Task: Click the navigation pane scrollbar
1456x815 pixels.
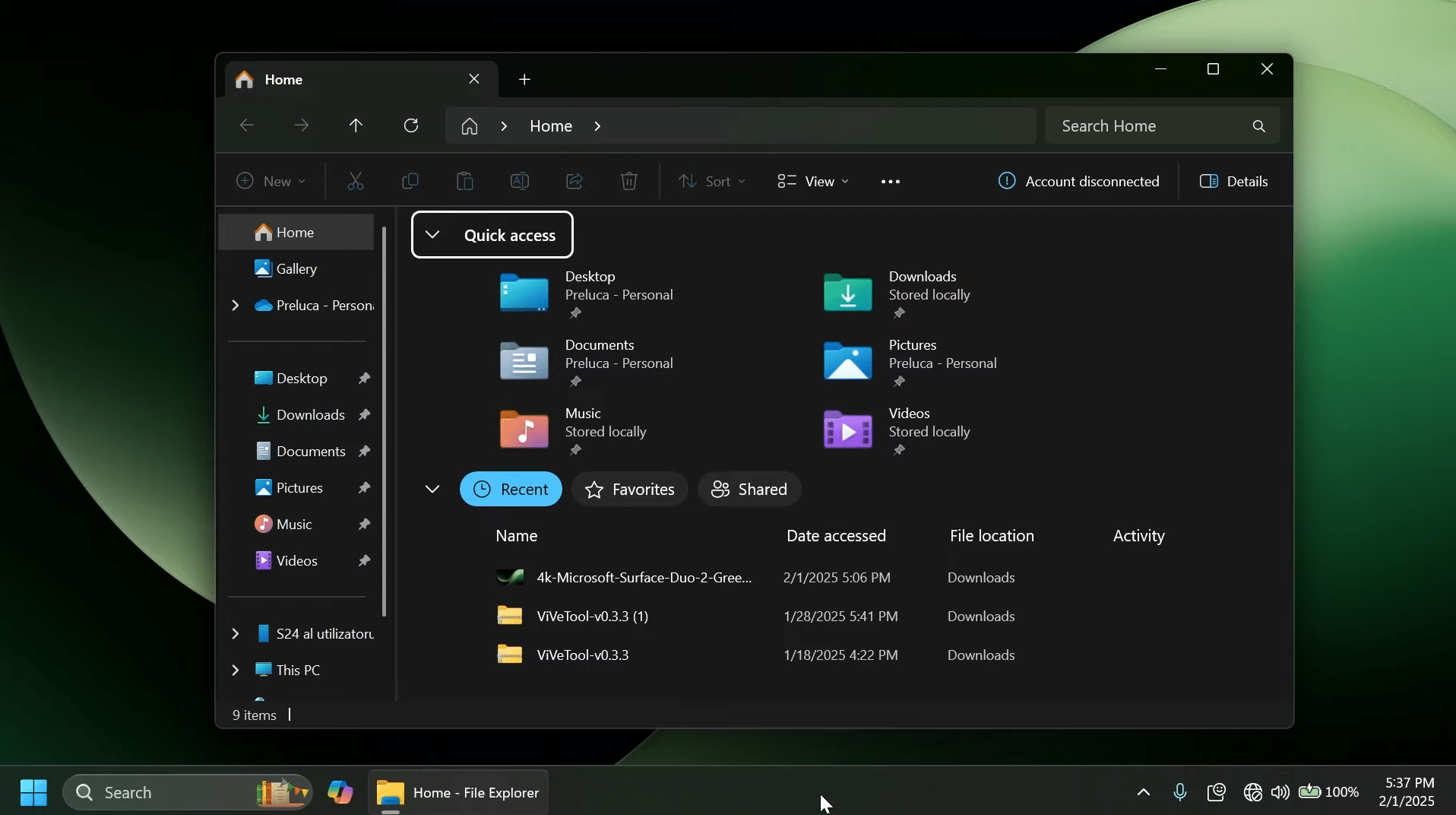Action: tap(385, 421)
